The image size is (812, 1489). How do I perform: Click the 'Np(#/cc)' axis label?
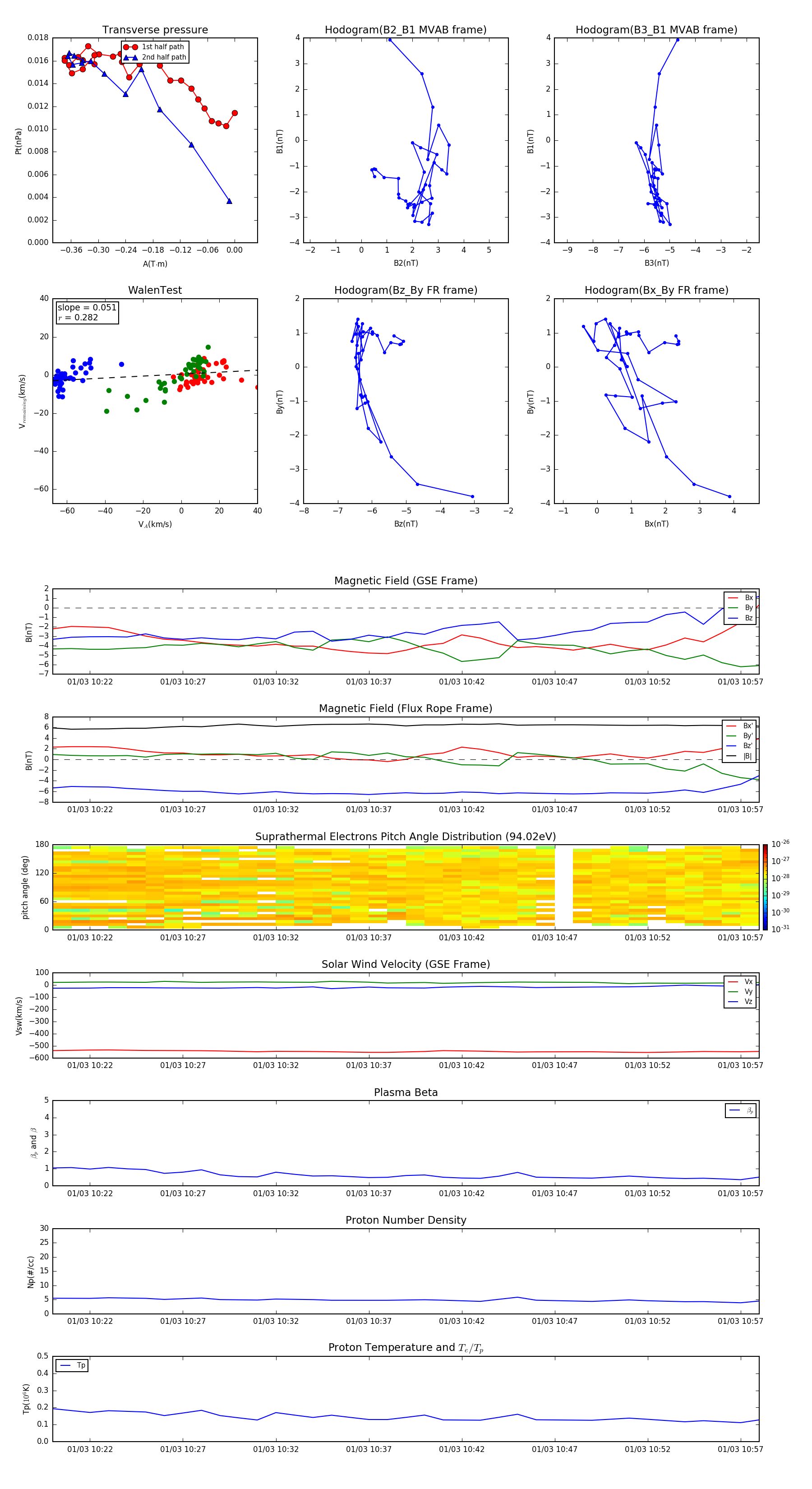point(31,1272)
